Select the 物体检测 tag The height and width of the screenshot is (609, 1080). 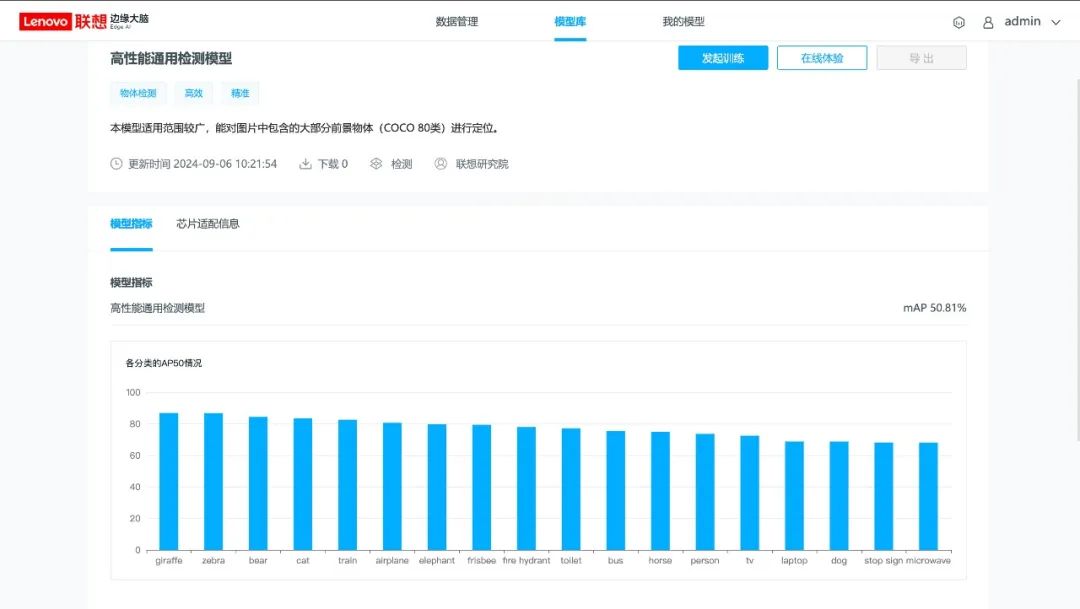[138, 93]
